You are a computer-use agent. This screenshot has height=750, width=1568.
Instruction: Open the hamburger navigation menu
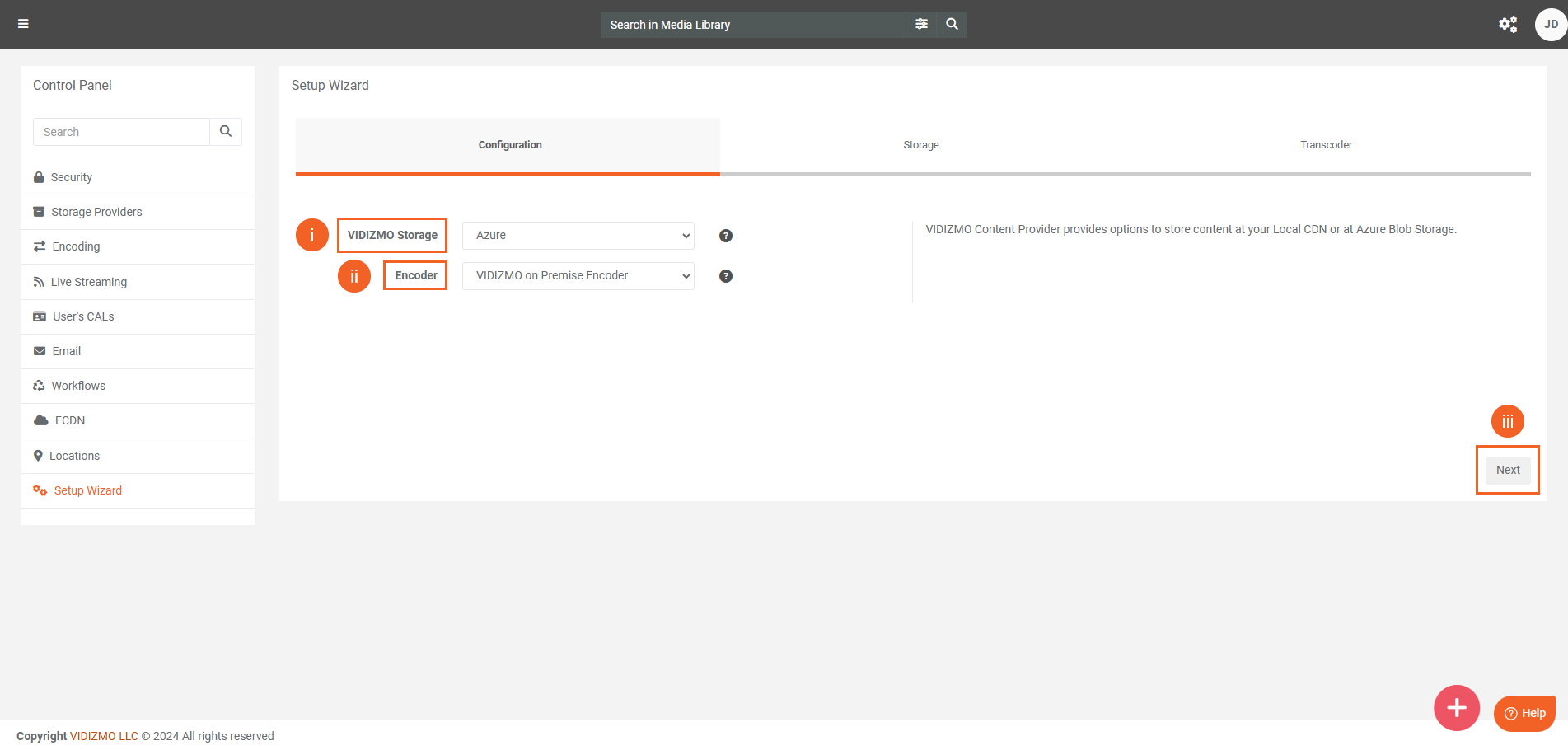(x=23, y=24)
